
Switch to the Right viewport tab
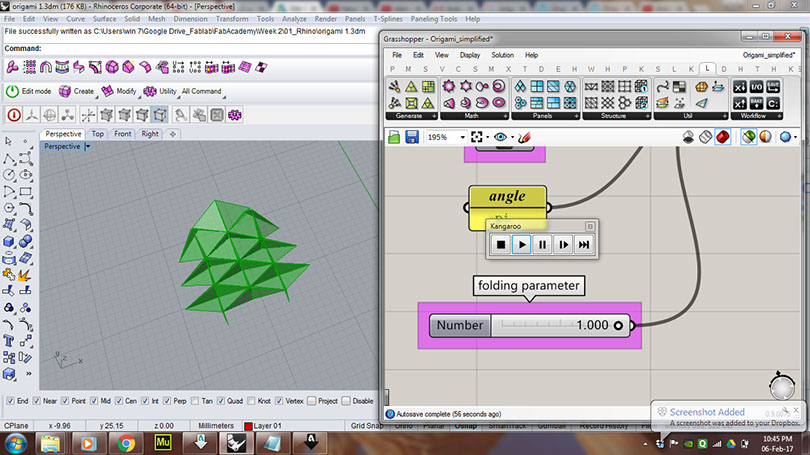[150, 134]
